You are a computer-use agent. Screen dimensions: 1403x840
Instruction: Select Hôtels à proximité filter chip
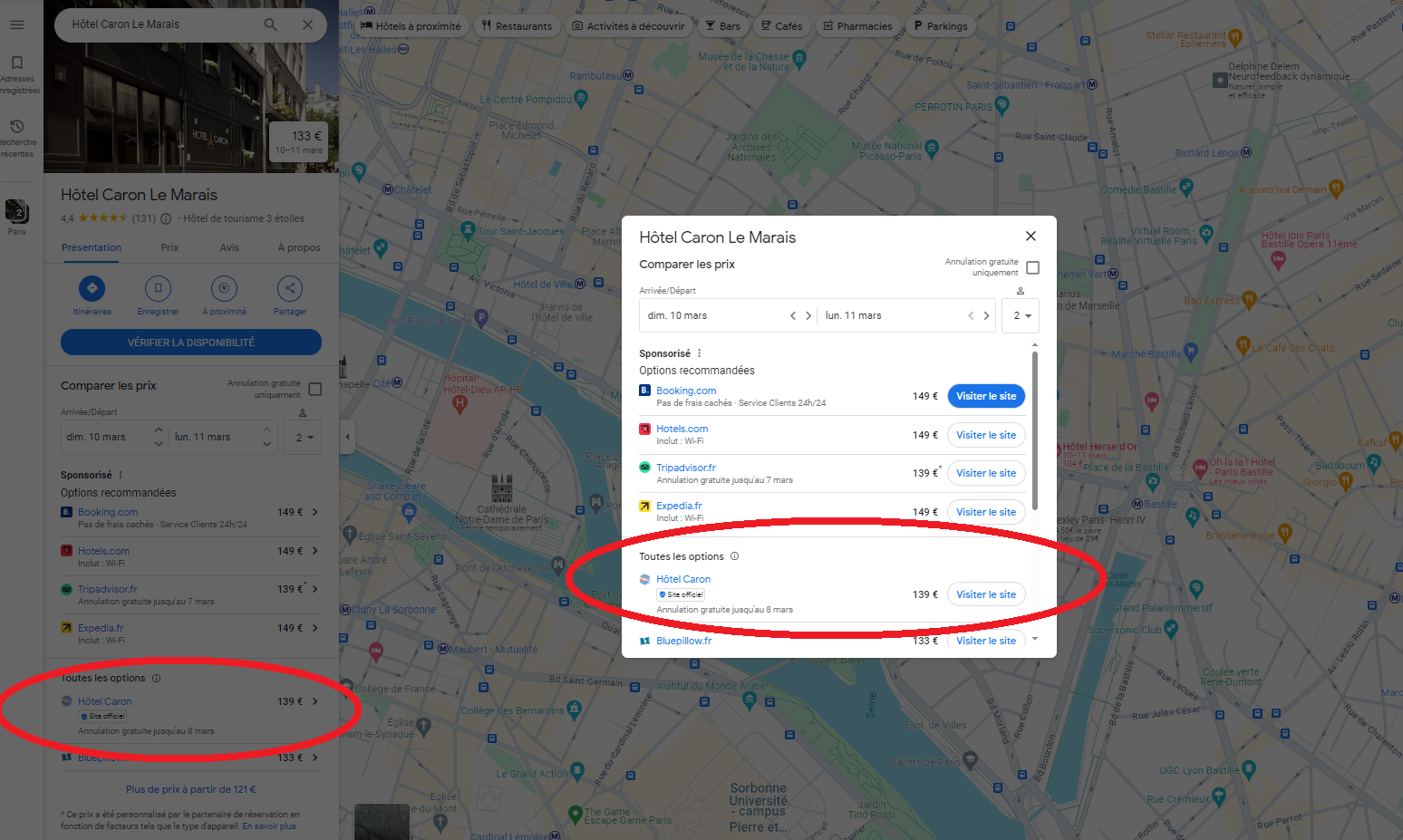[411, 26]
